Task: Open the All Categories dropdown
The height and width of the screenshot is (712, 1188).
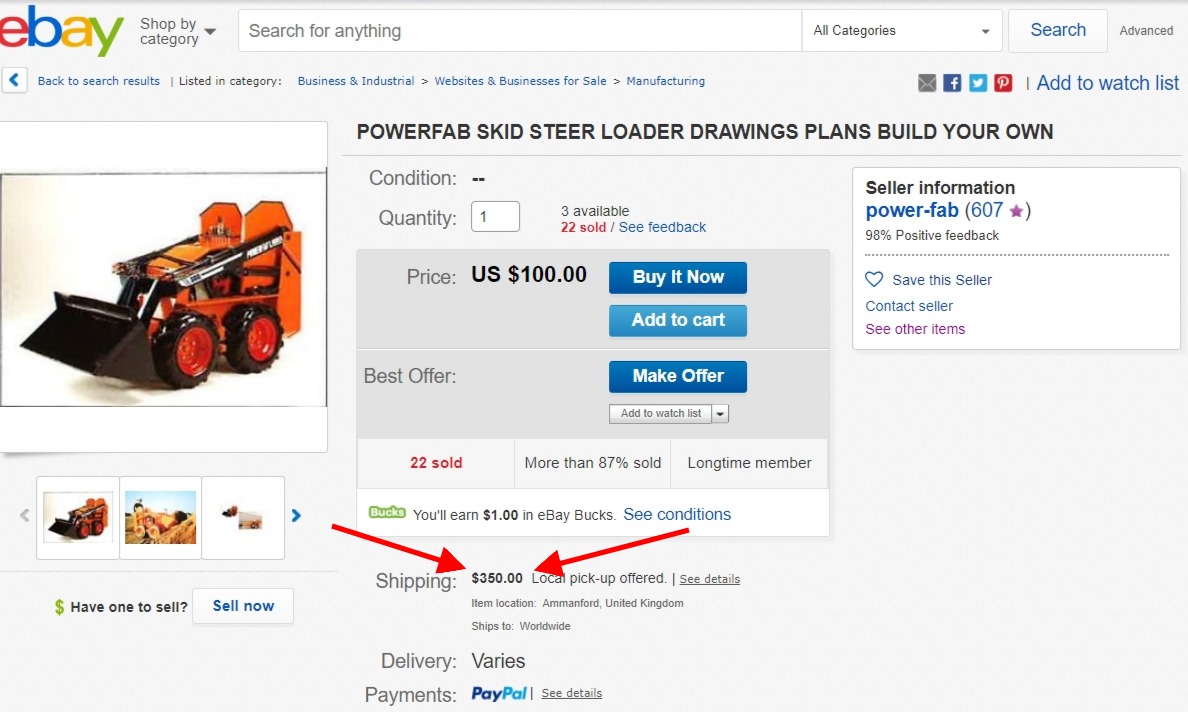Action: click(x=901, y=30)
